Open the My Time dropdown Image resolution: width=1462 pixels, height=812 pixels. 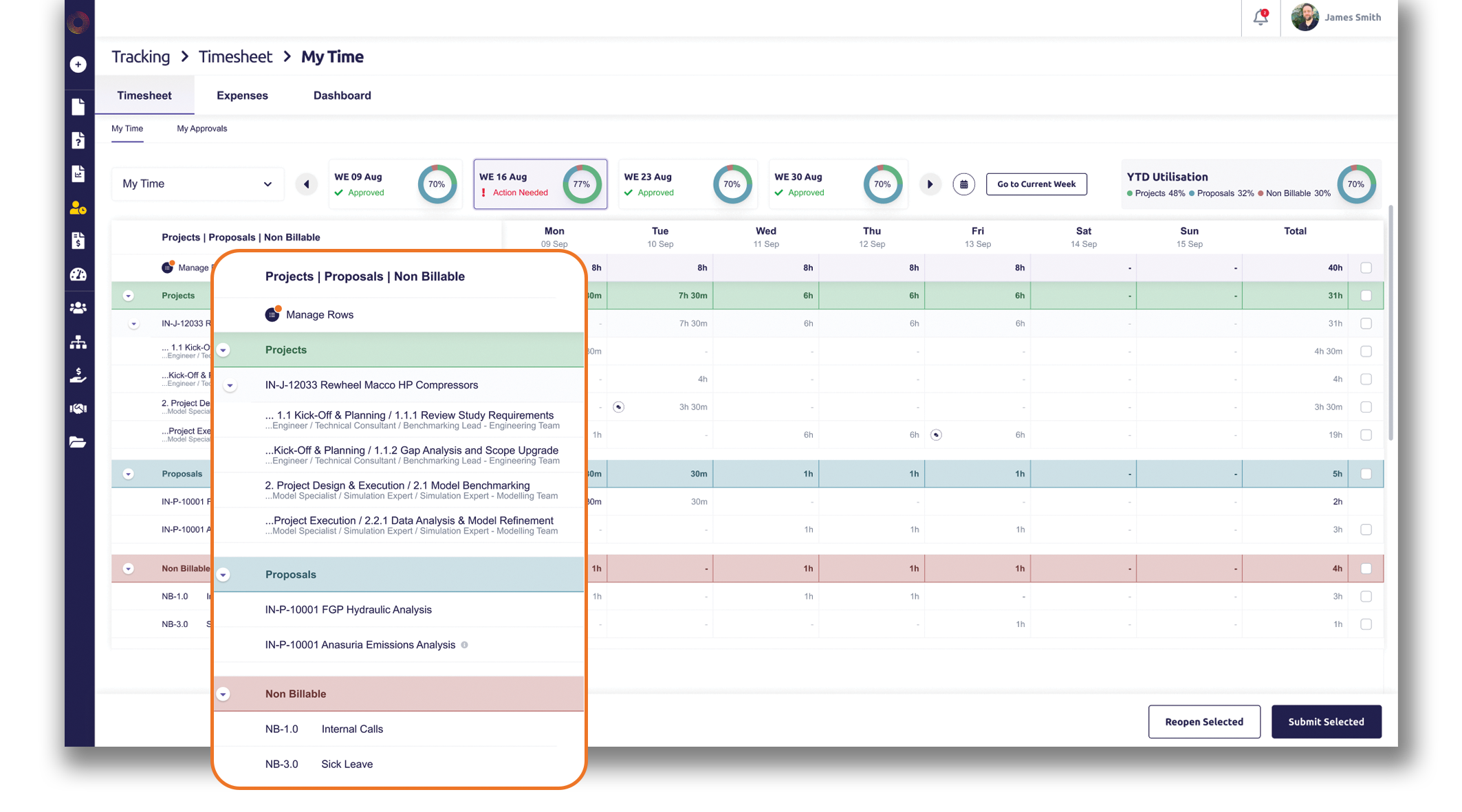point(197,184)
